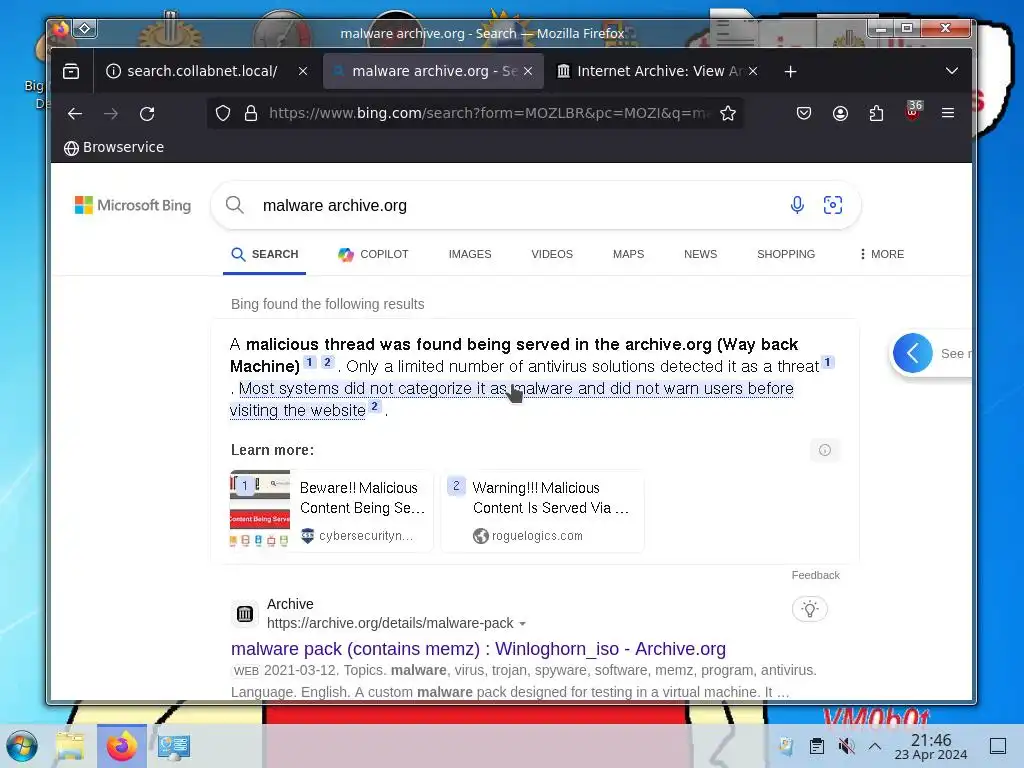The width and height of the screenshot is (1024, 768).
Task: Click the show desktop button in tray
Action: click(998, 746)
